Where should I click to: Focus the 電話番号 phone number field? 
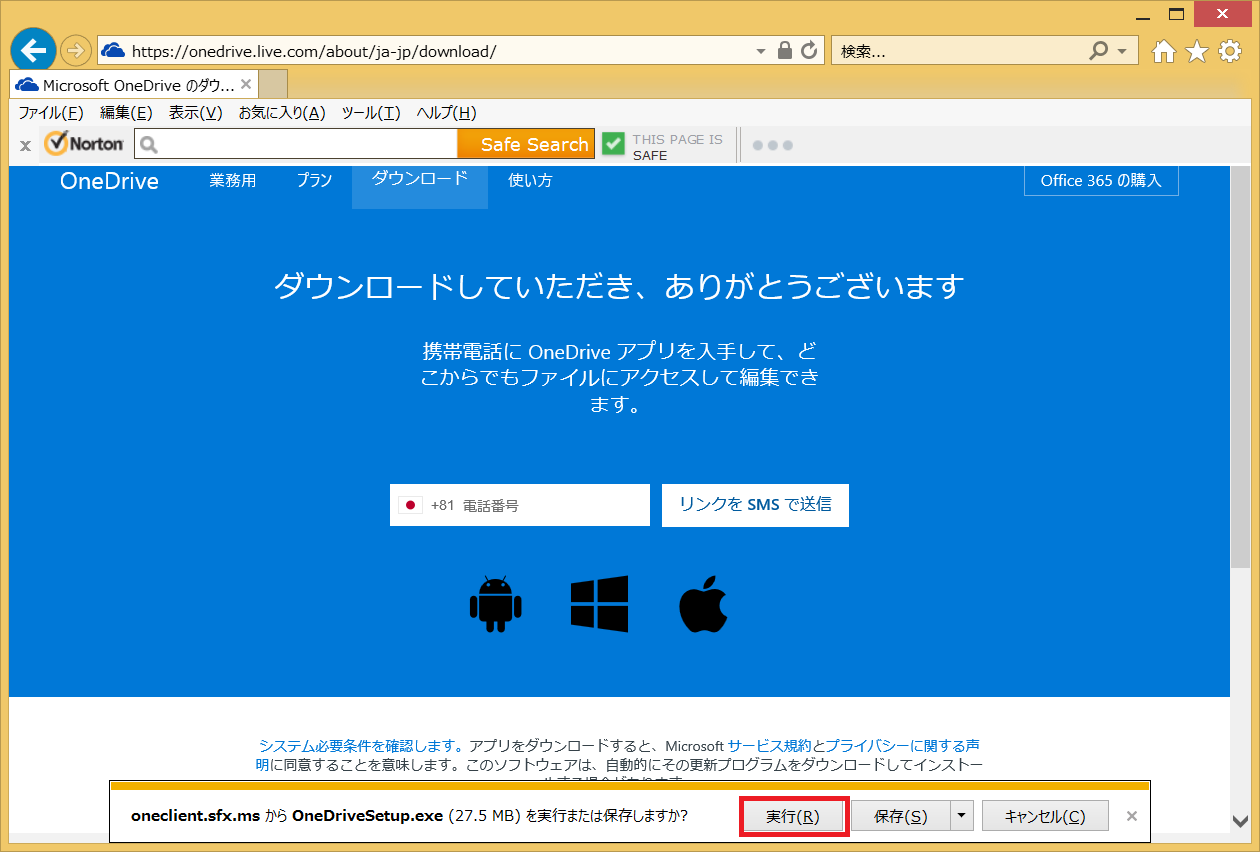click(x=520, y=505)
